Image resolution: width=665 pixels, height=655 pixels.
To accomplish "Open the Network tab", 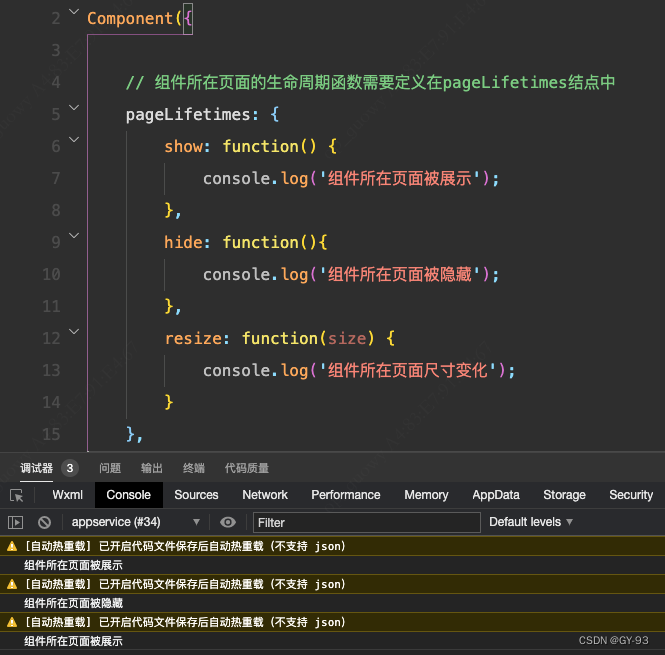I will 265,495.
